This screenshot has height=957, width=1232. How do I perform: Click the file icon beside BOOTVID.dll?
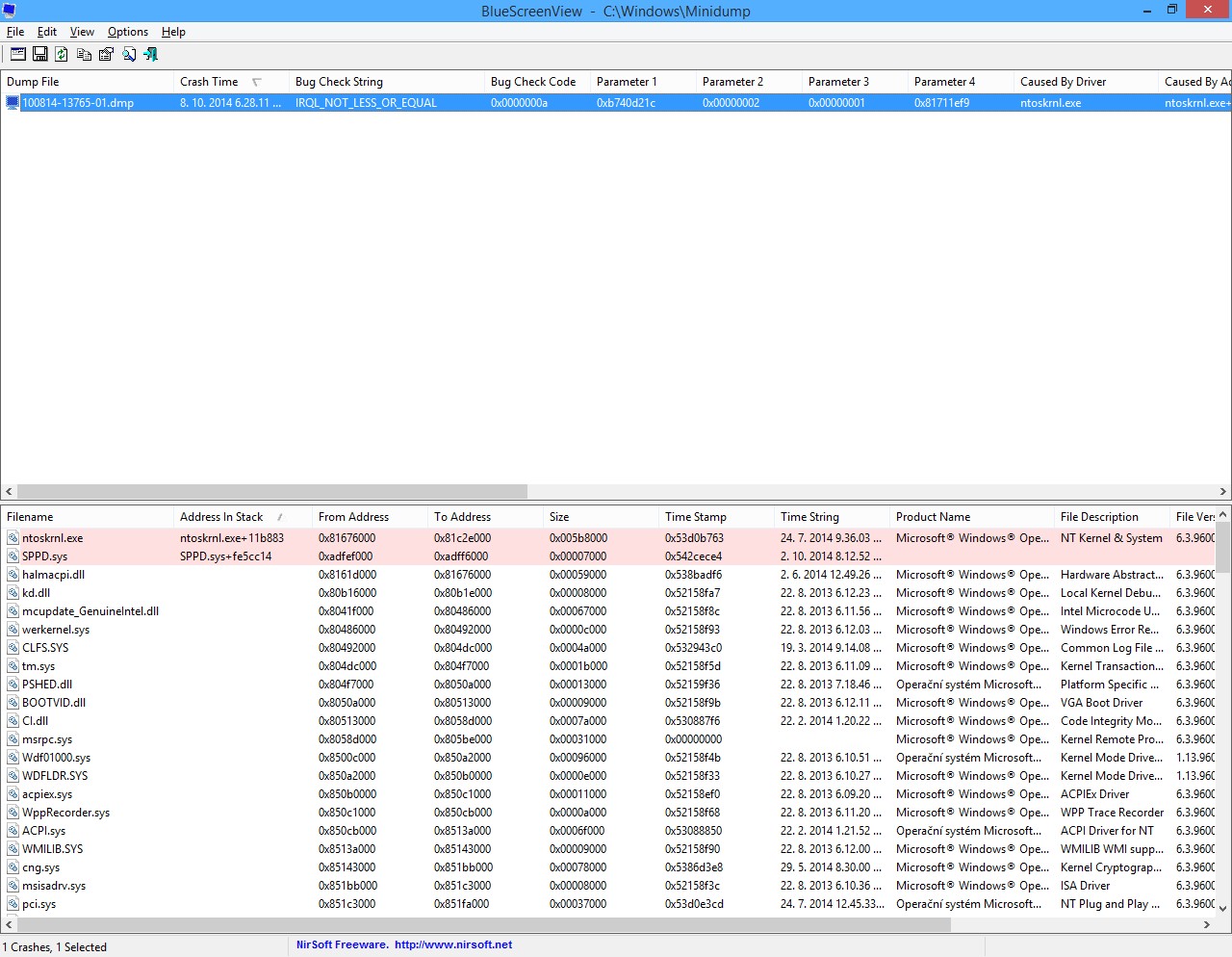click(x=13, y=703)
